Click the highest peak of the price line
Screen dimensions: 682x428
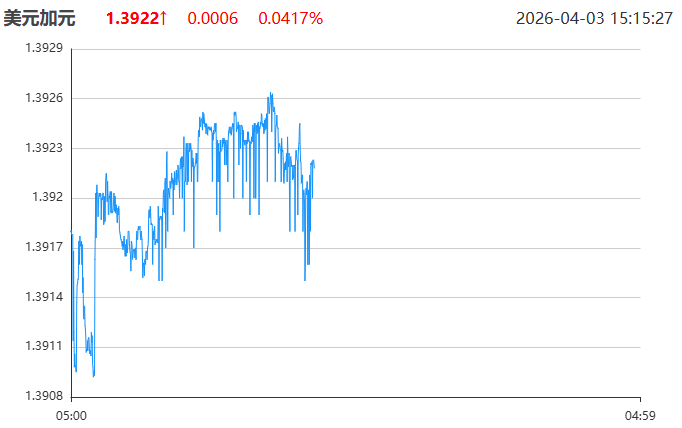click(x=270, y=94)
